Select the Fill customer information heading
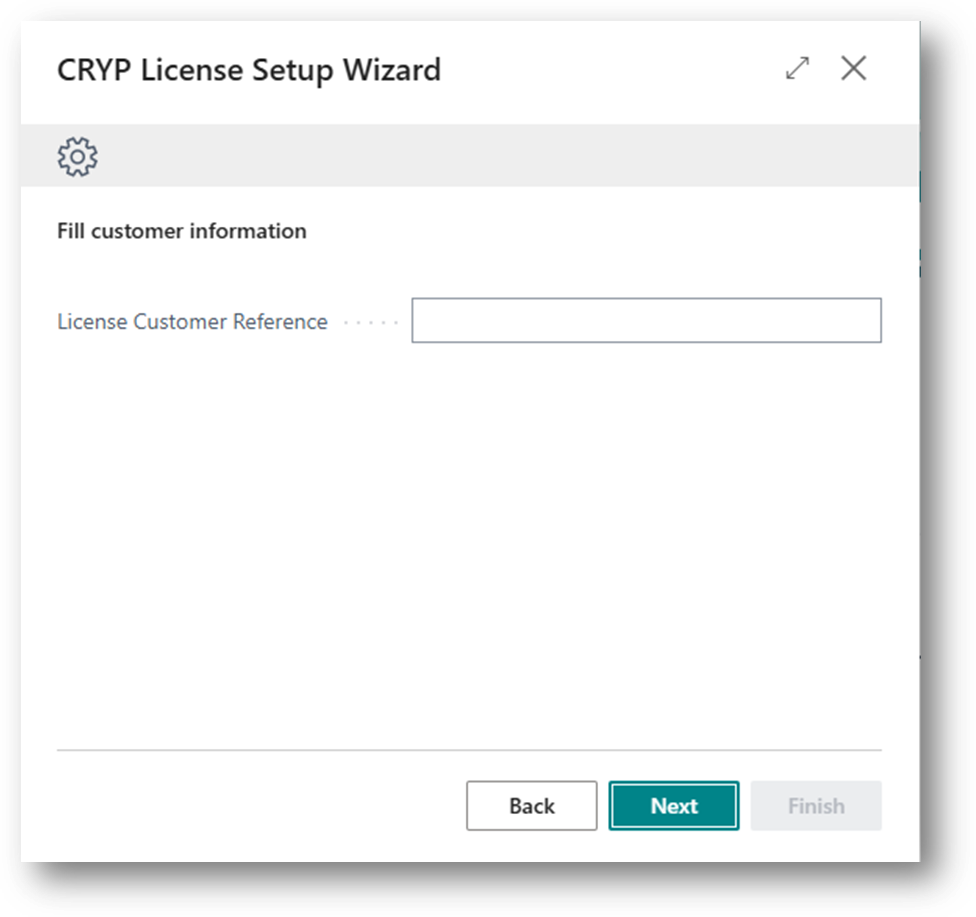This screenshot has height=917, width=976. (182, 231)
